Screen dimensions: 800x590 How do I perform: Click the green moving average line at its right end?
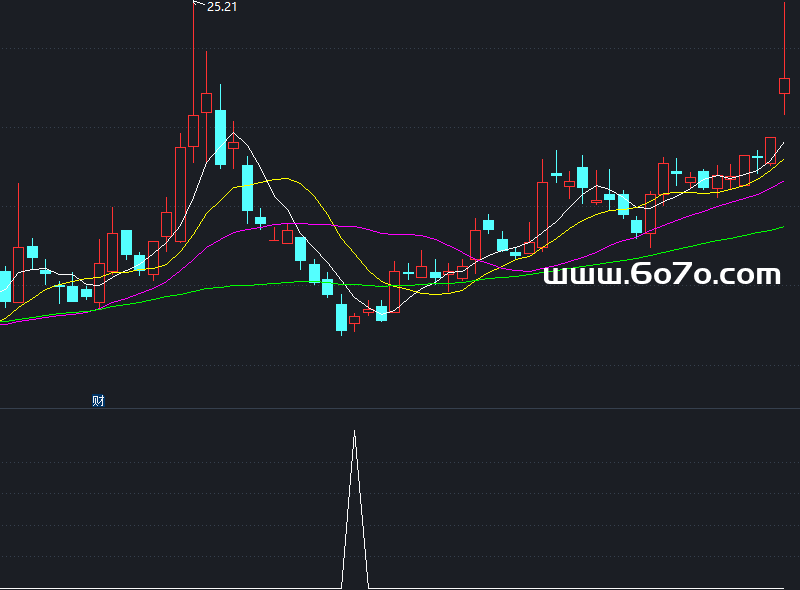[780, 228]
